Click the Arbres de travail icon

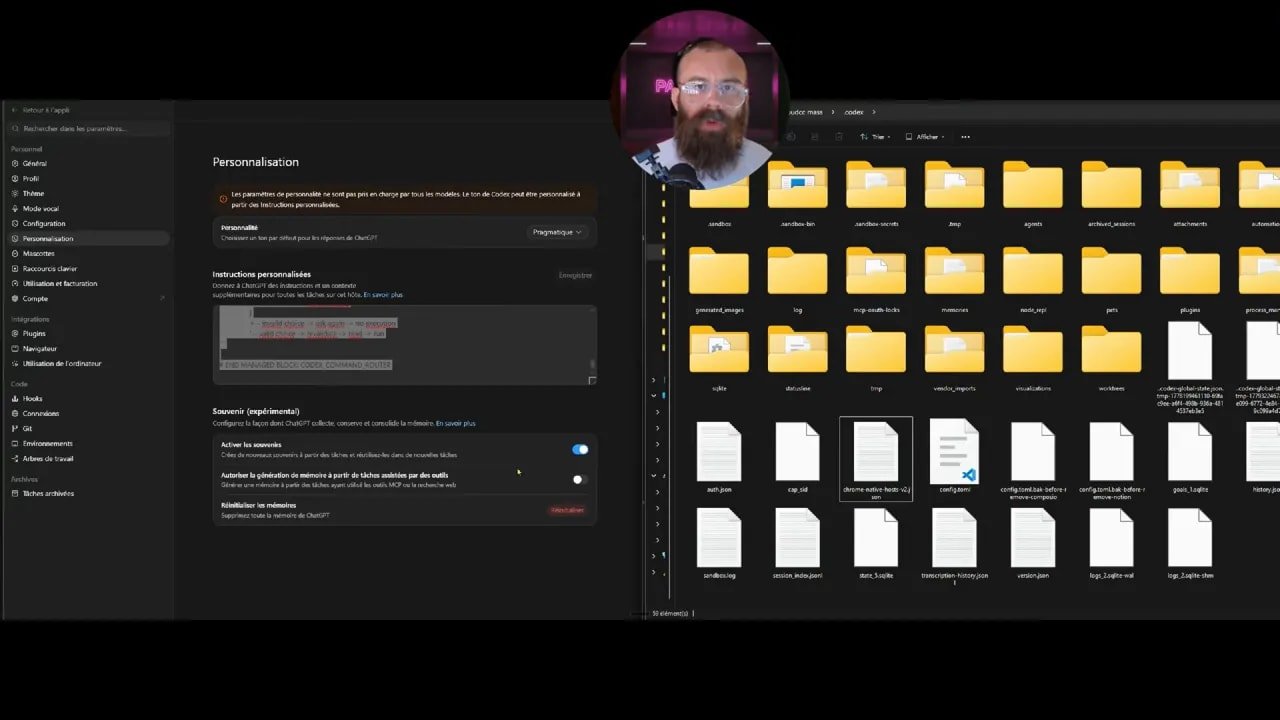(15, 458)
